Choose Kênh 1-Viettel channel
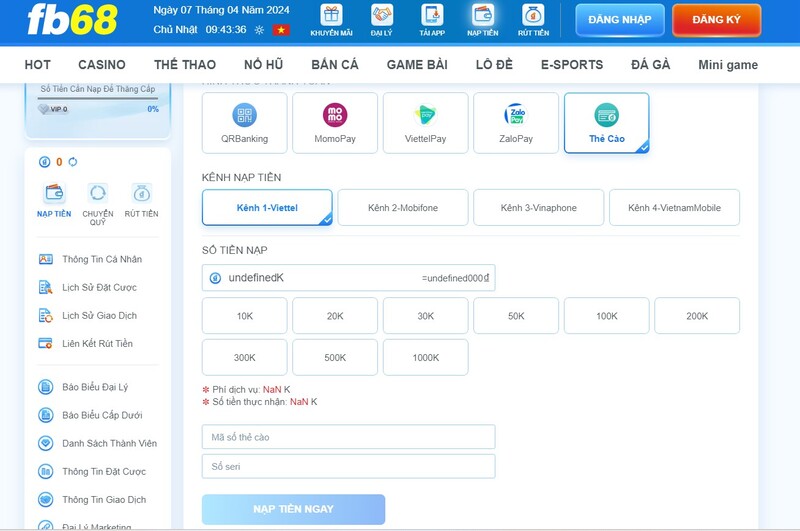 (x=267, y=208)
